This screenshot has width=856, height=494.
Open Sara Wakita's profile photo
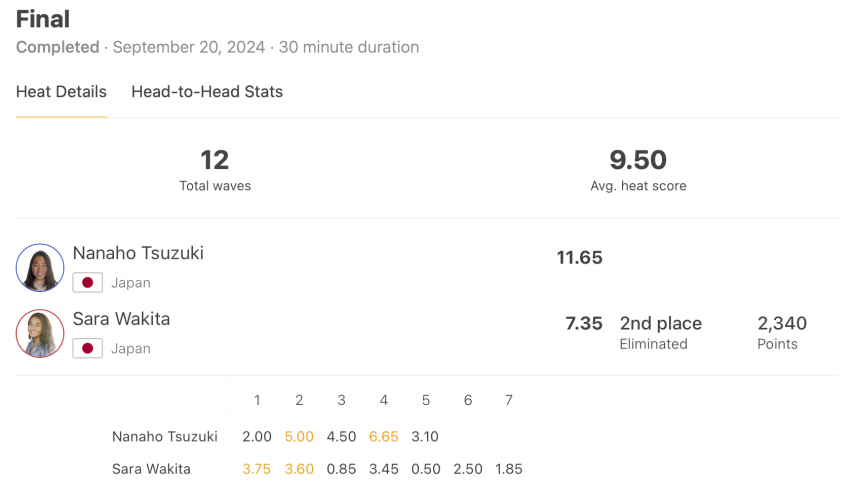coord(40,334)
